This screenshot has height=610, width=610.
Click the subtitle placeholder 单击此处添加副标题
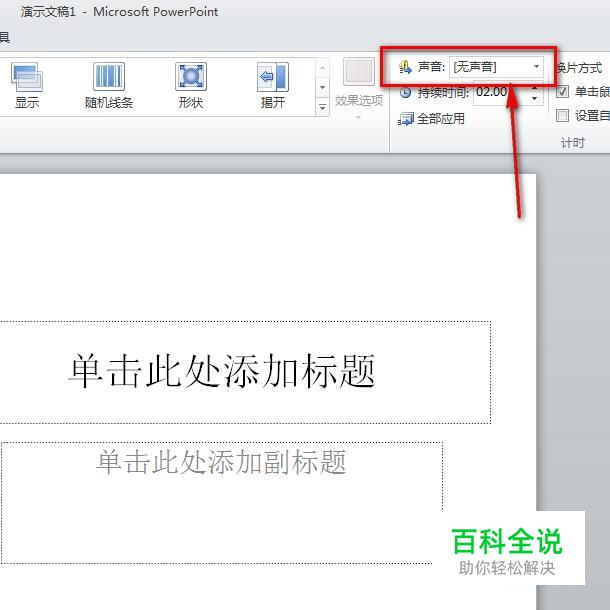tap(222, 503)
